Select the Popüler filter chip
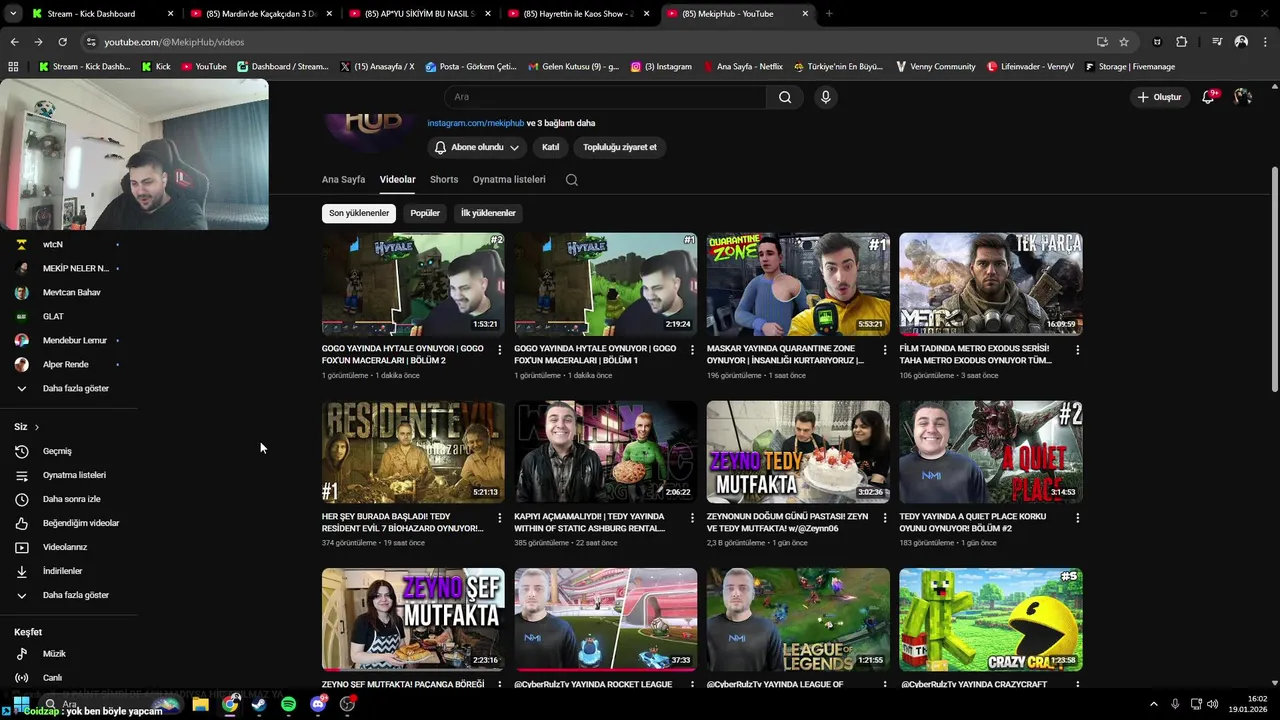 coord(425,213)
